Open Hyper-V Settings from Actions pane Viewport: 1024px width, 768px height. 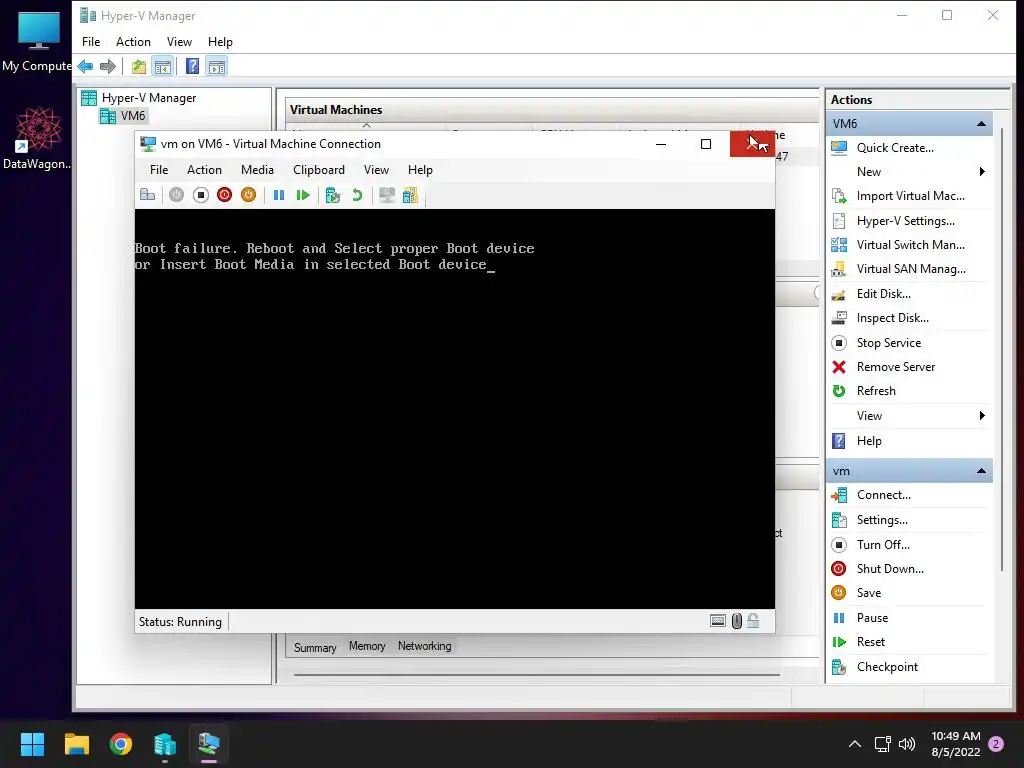coord(905,221)
